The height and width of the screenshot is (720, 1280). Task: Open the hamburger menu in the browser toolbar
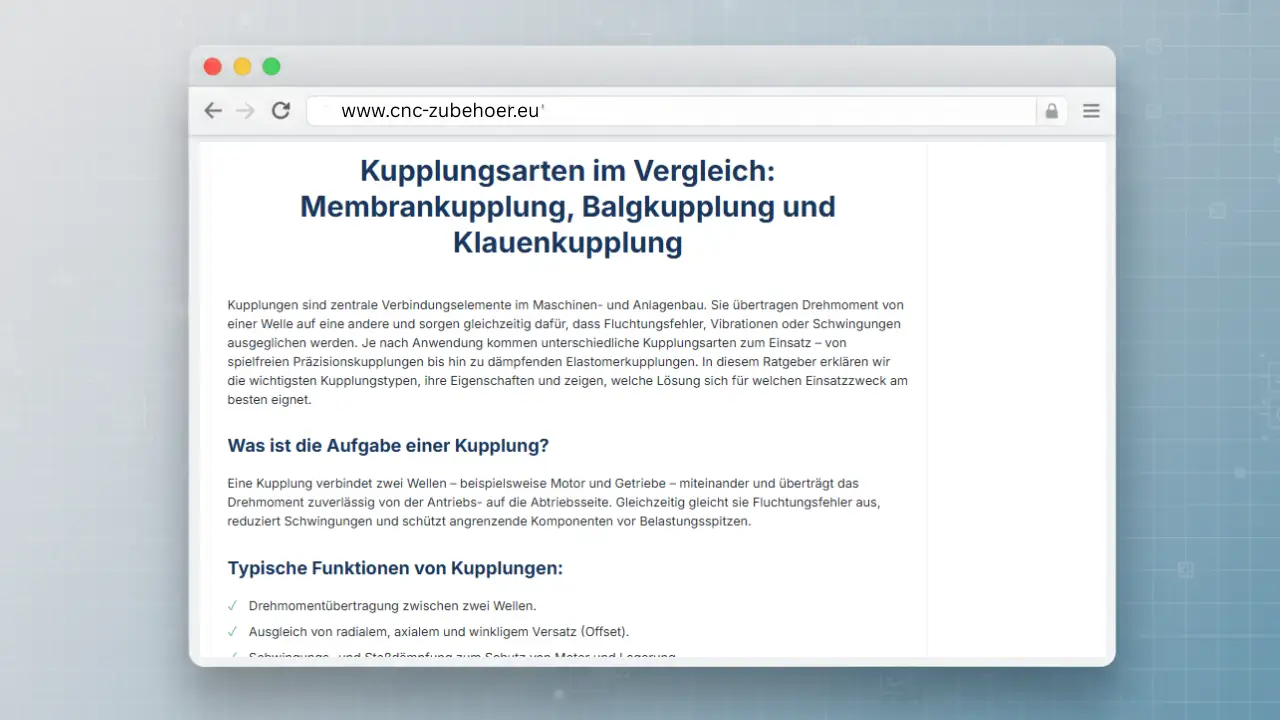pos(1091,111)
